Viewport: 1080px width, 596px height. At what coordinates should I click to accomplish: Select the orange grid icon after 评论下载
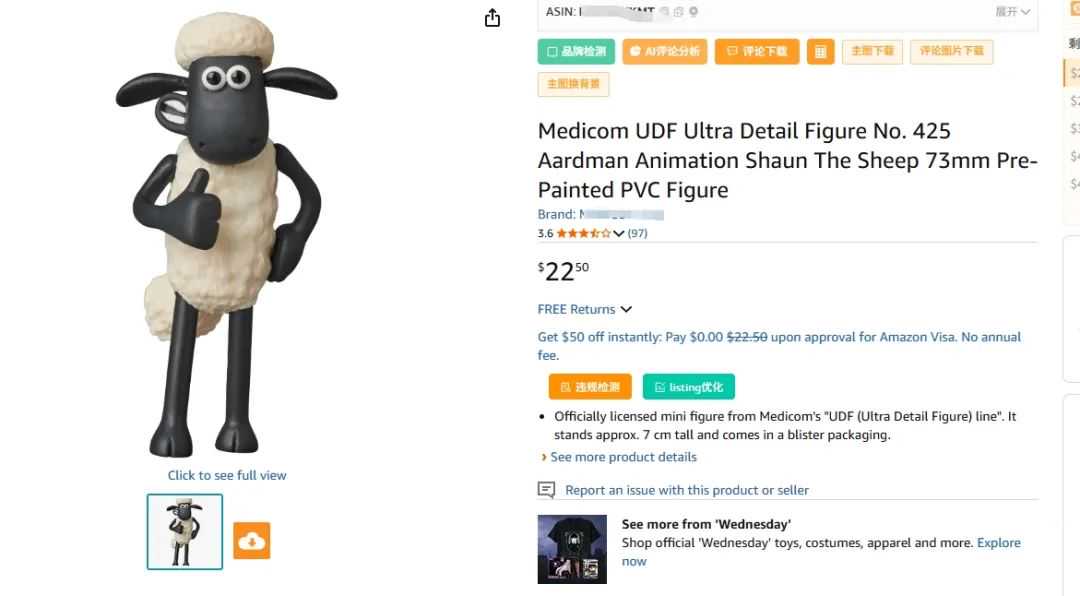(820, 50)
